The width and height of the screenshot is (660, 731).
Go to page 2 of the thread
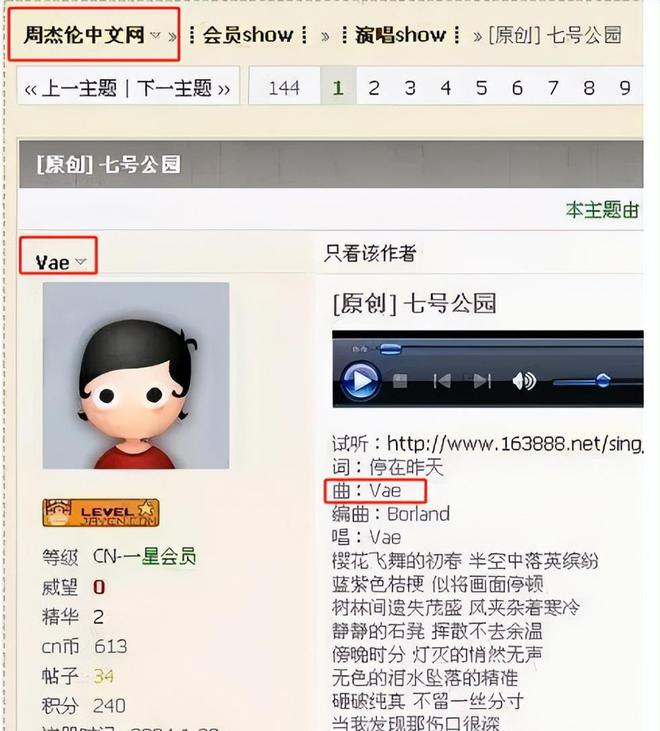[x=374, y=88]
